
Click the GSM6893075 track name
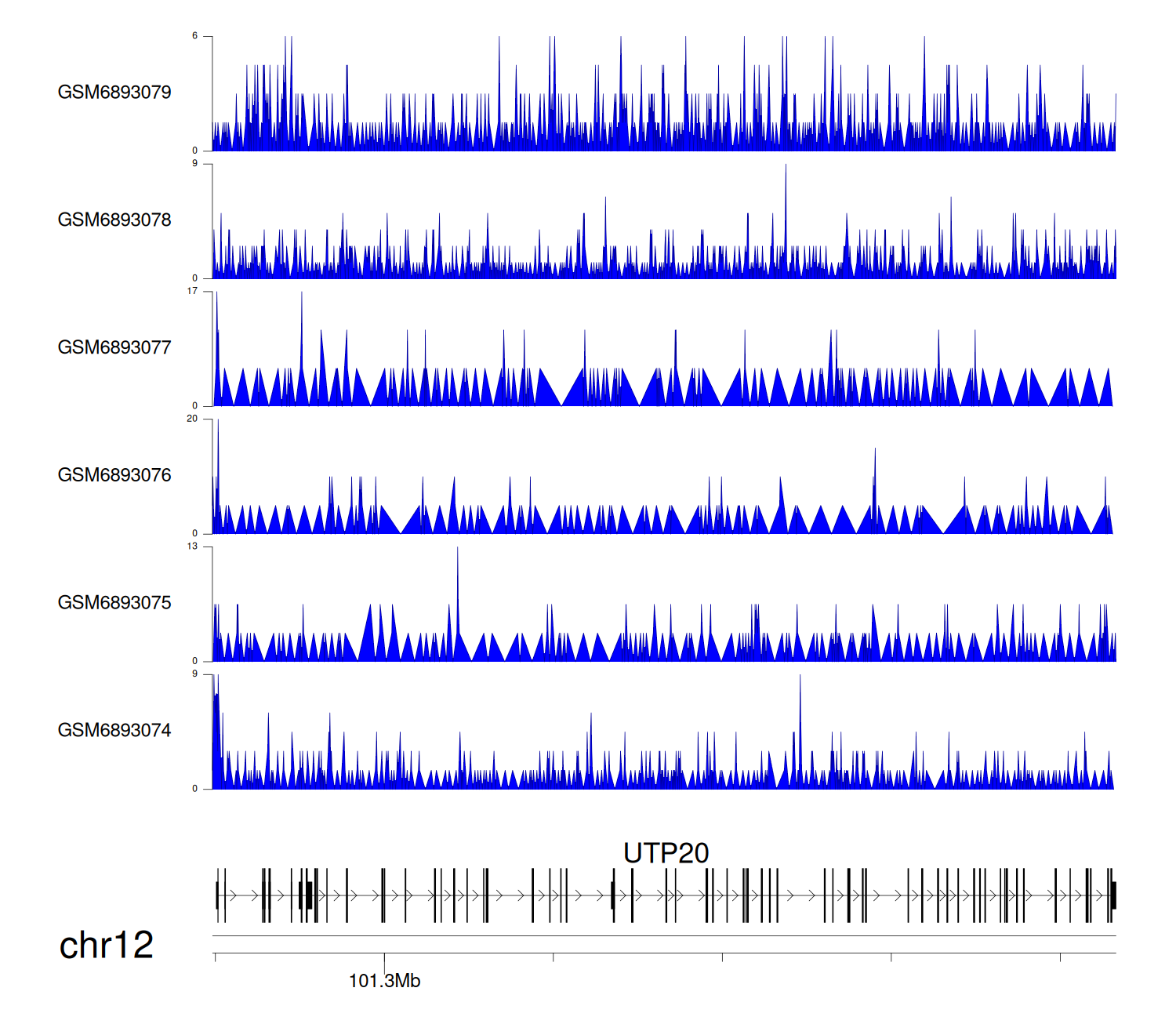click(x=114, y=603)
